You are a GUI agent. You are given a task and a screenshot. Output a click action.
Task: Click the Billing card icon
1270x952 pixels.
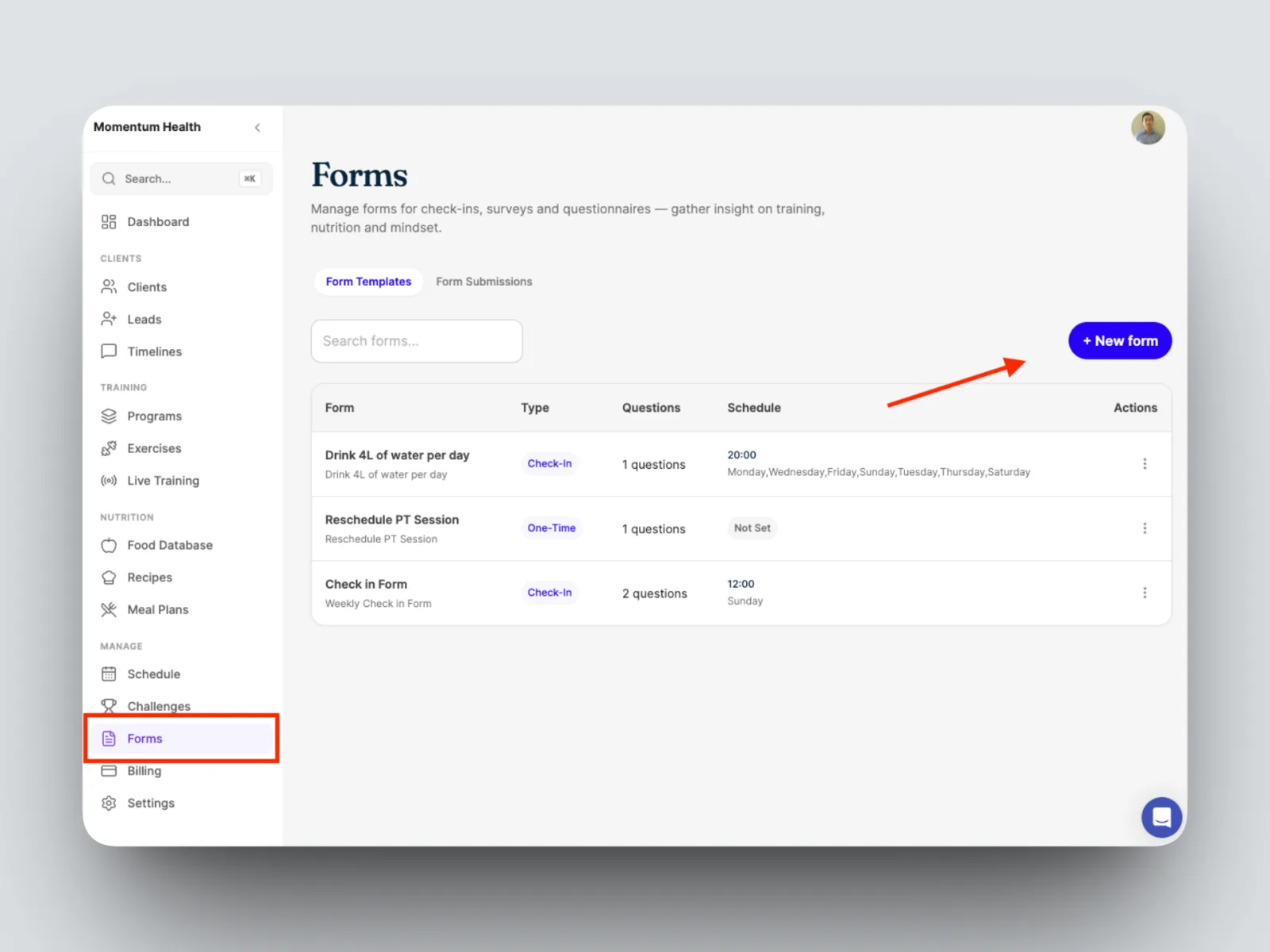[109, 771]
